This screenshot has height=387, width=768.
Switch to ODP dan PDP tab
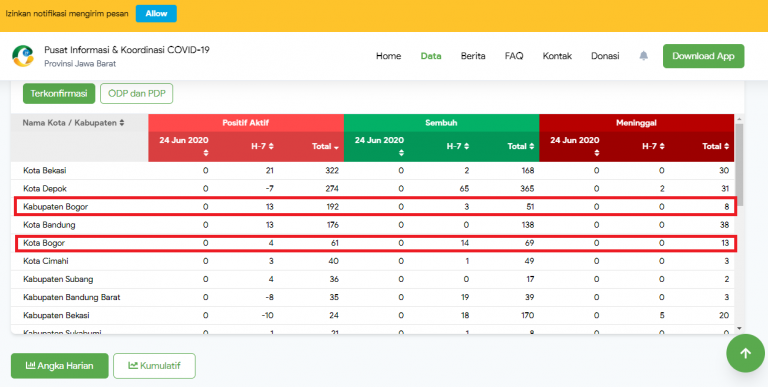pyautogui.click(x=137, y=94)
